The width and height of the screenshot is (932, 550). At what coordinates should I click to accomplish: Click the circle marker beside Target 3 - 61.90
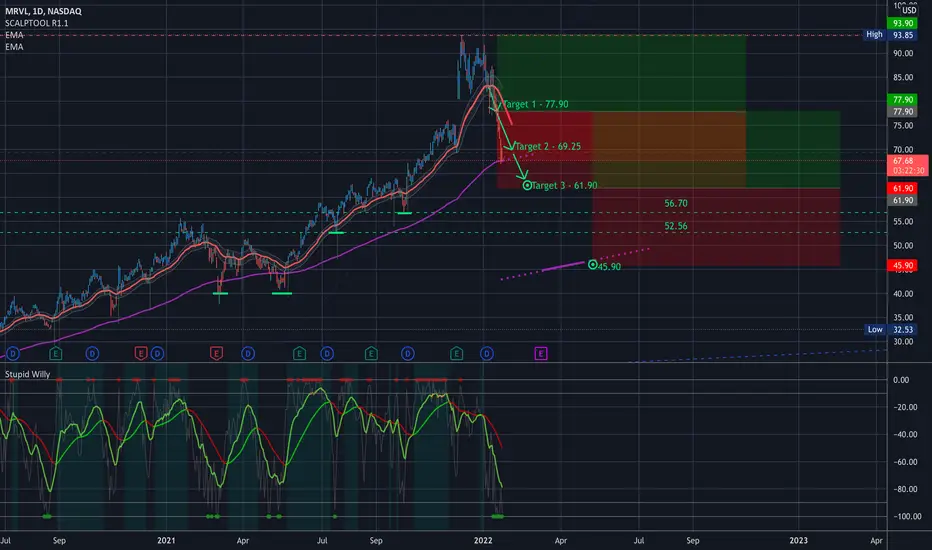click(527, 186)
